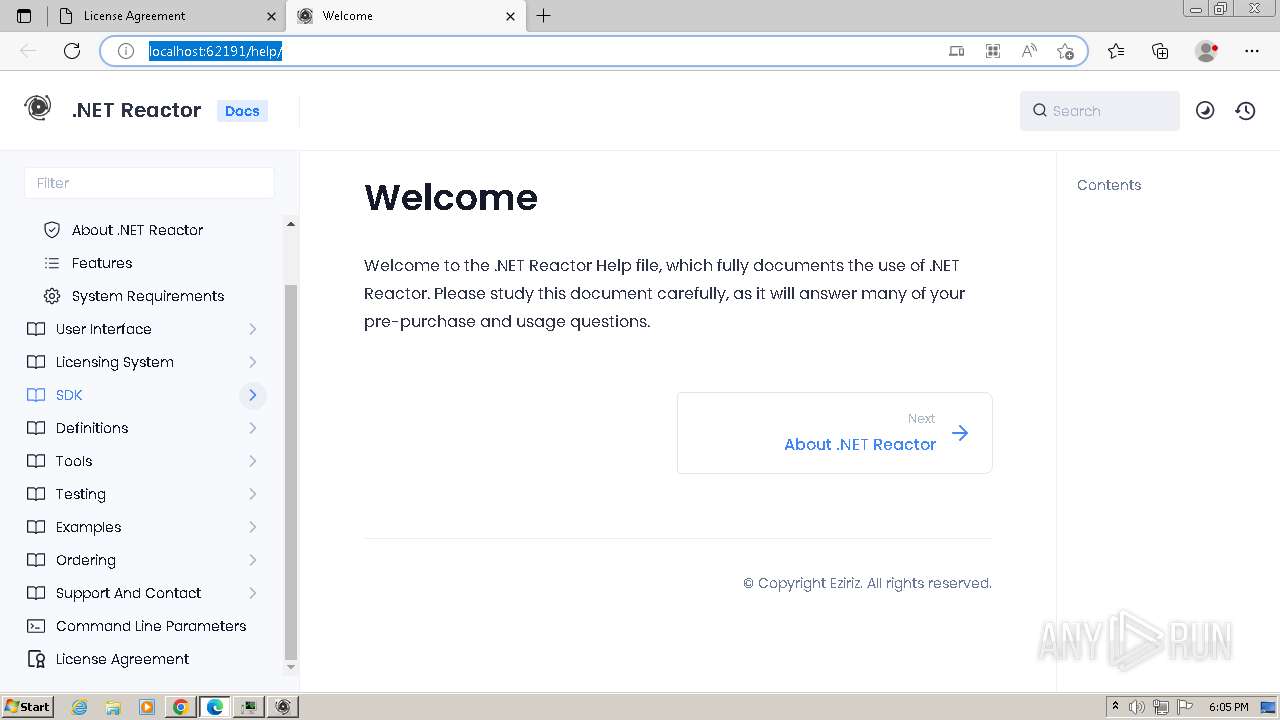Click the shield icon beside About .NET Reactor
Viewport: 1280px width, 720px height.
pyautogui.click(x=52, y=230)
